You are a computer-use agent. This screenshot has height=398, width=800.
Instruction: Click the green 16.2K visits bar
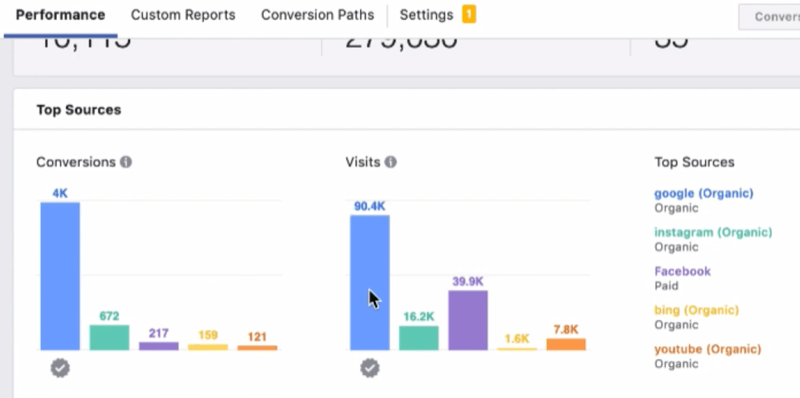tap(418, 338)
